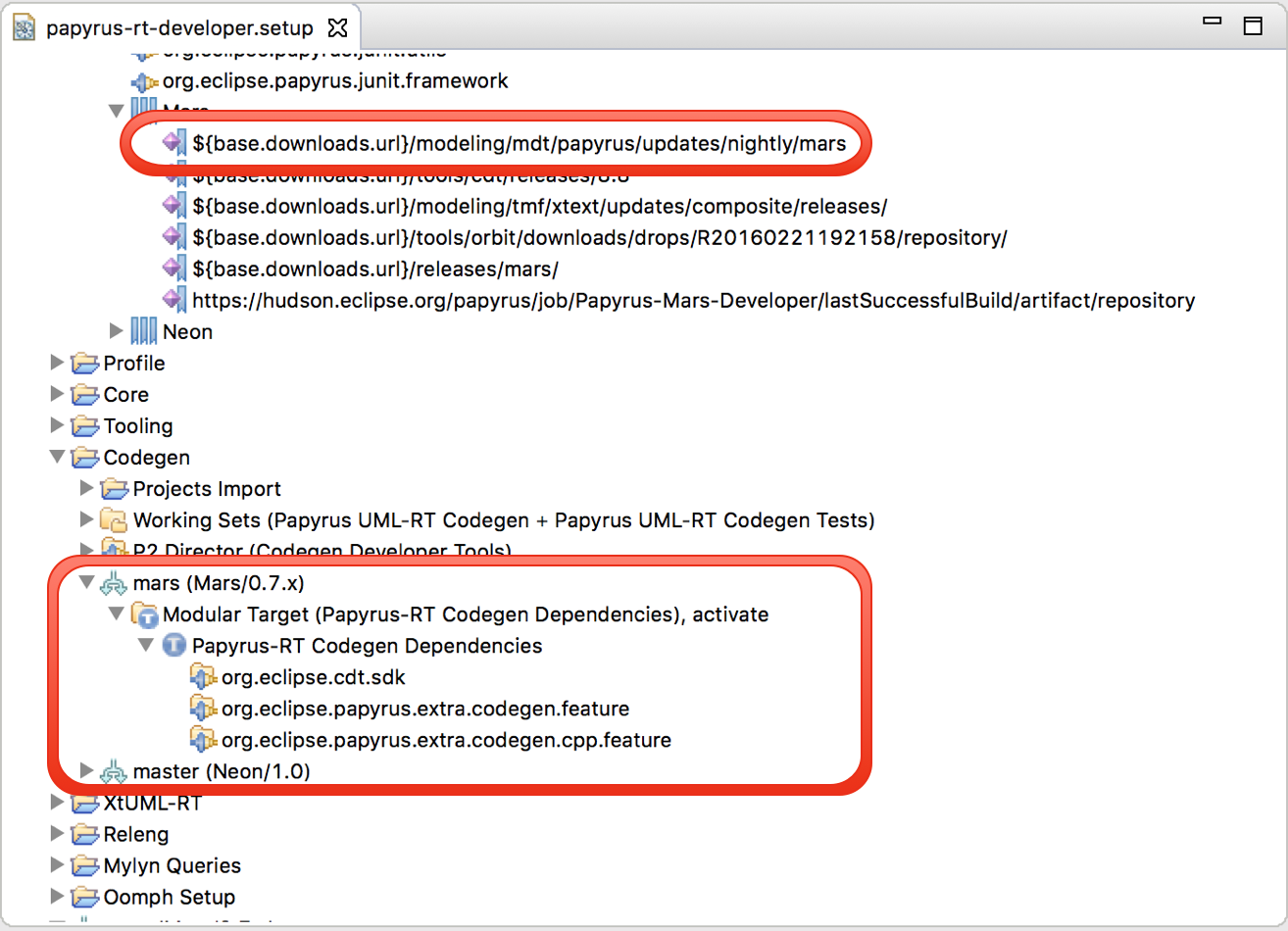Click the org.eclipse.cdt.sdk requirement icon
The width and height of the screenshot is (1288, 931).
pos(204,678)
